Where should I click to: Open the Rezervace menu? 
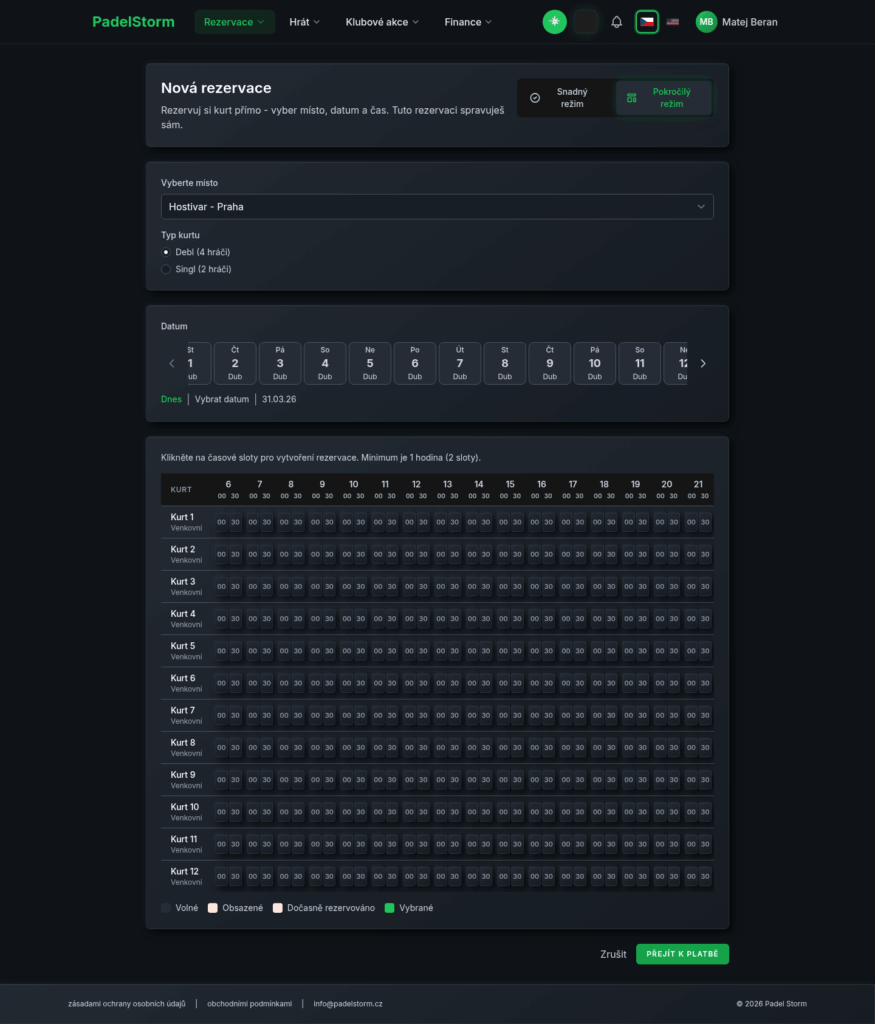234,22
